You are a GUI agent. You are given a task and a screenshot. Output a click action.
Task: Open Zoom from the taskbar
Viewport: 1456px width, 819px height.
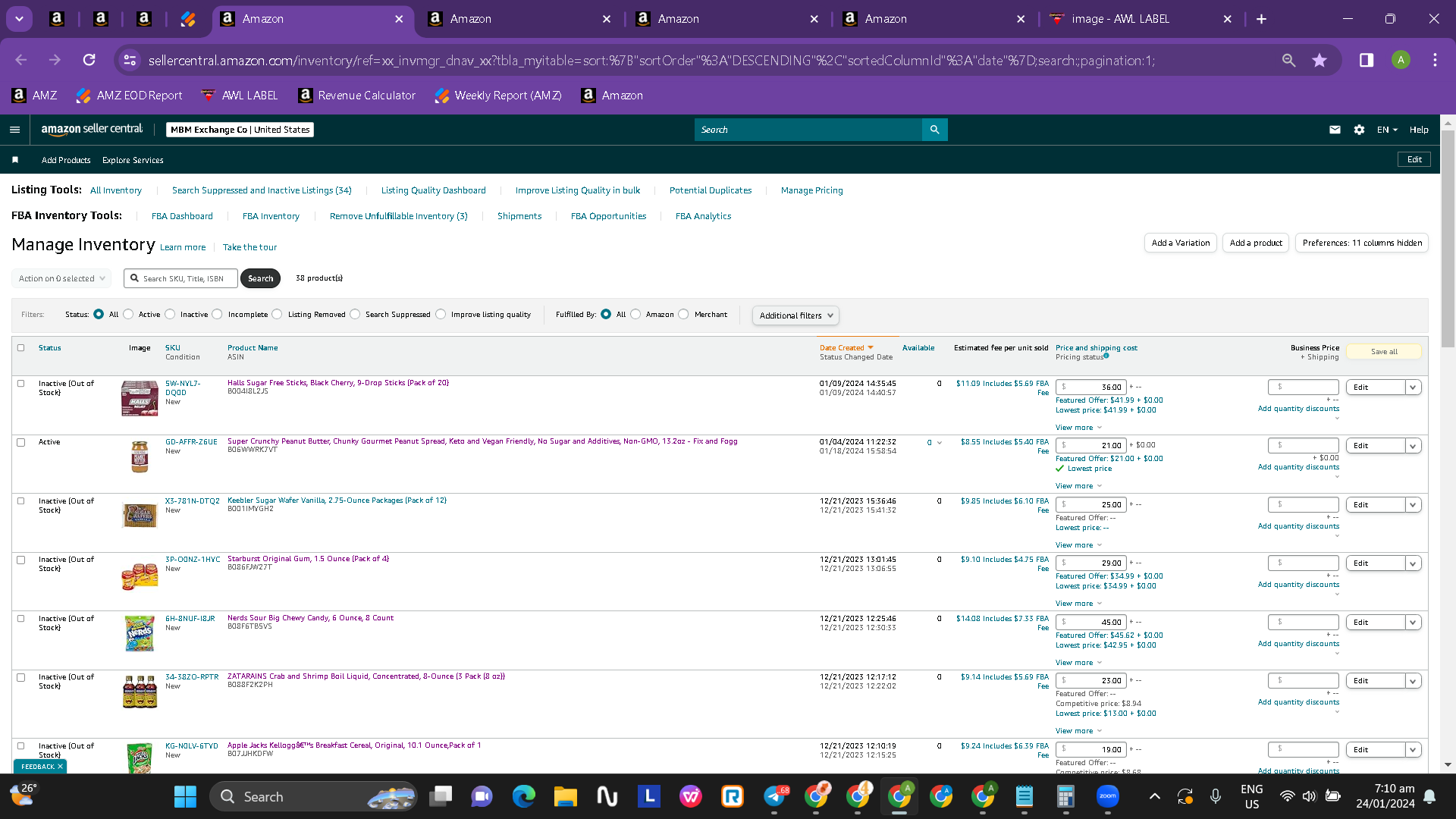pyautogui.click(x=1107, y=796)
